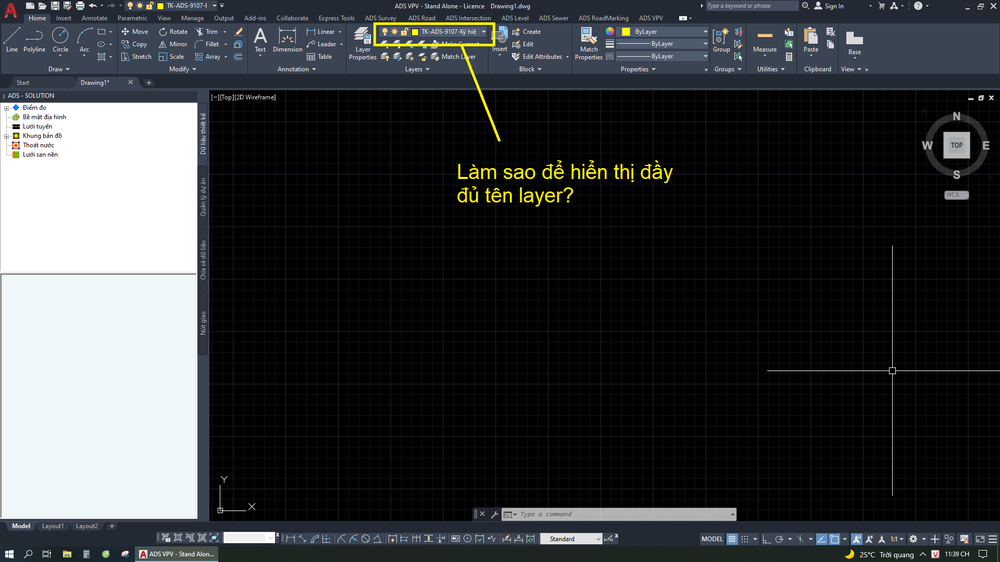
Task: Choose the Dimension annotation tool
Action: point(287,40)
